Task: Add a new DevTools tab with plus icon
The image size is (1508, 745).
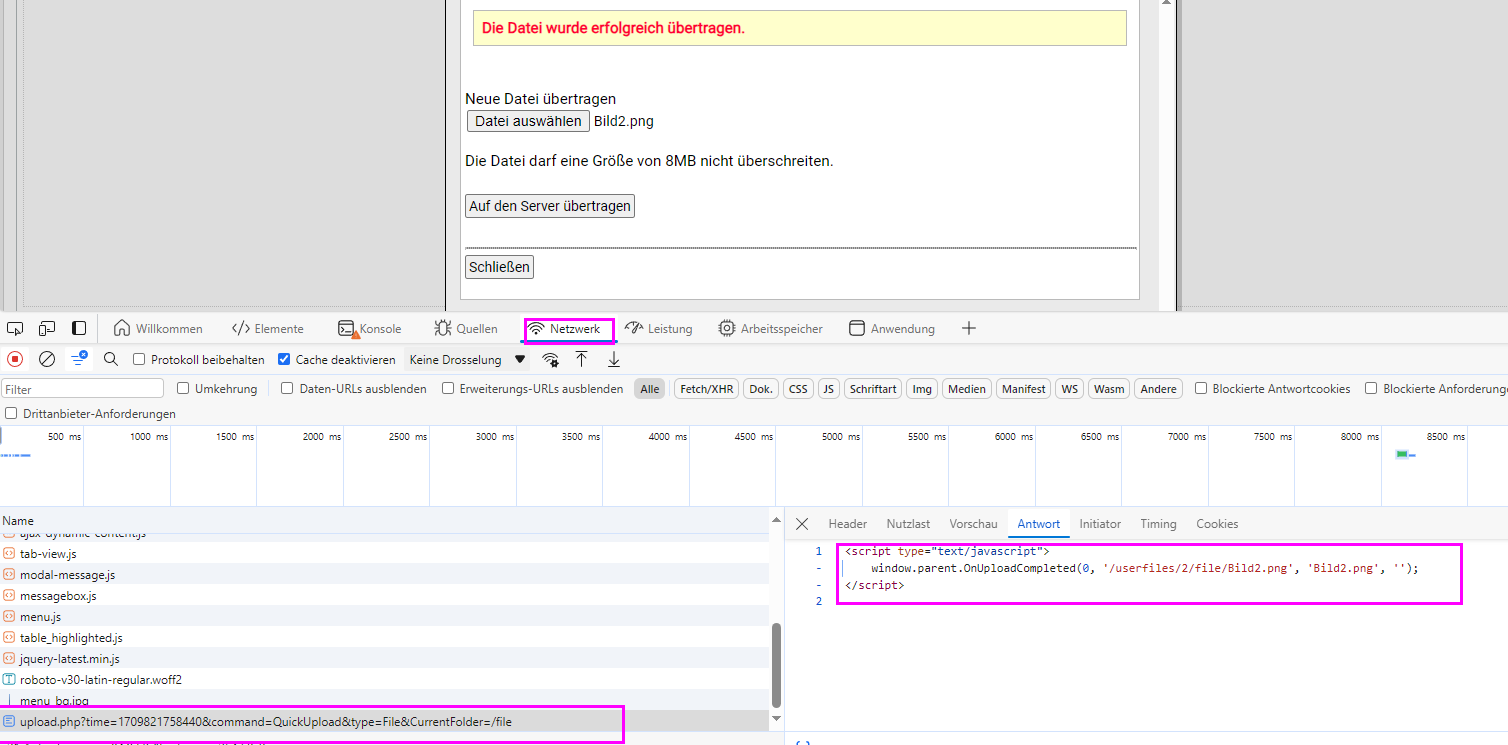Action: pyautogui.click(x=968, y=328)
